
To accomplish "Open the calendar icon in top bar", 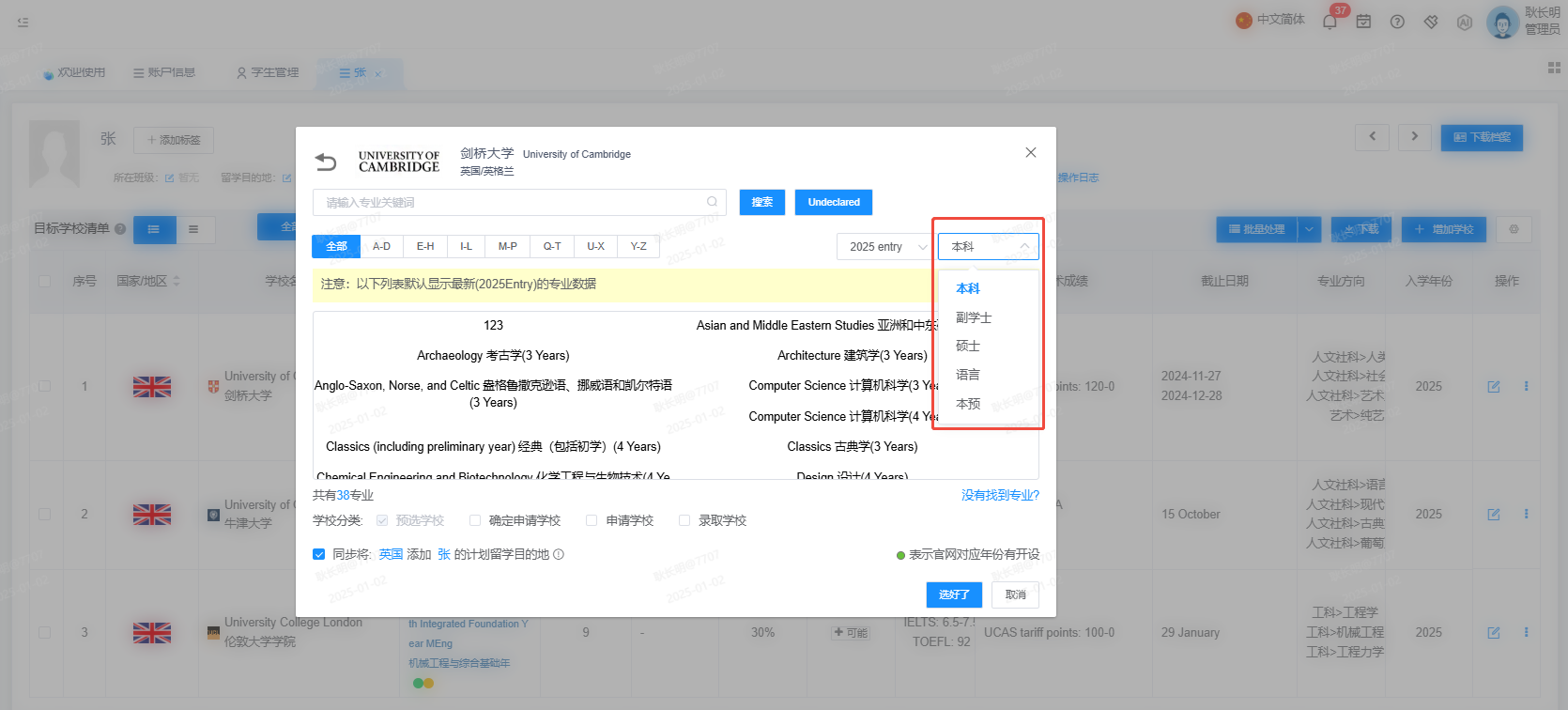I will click(1363, 21).
